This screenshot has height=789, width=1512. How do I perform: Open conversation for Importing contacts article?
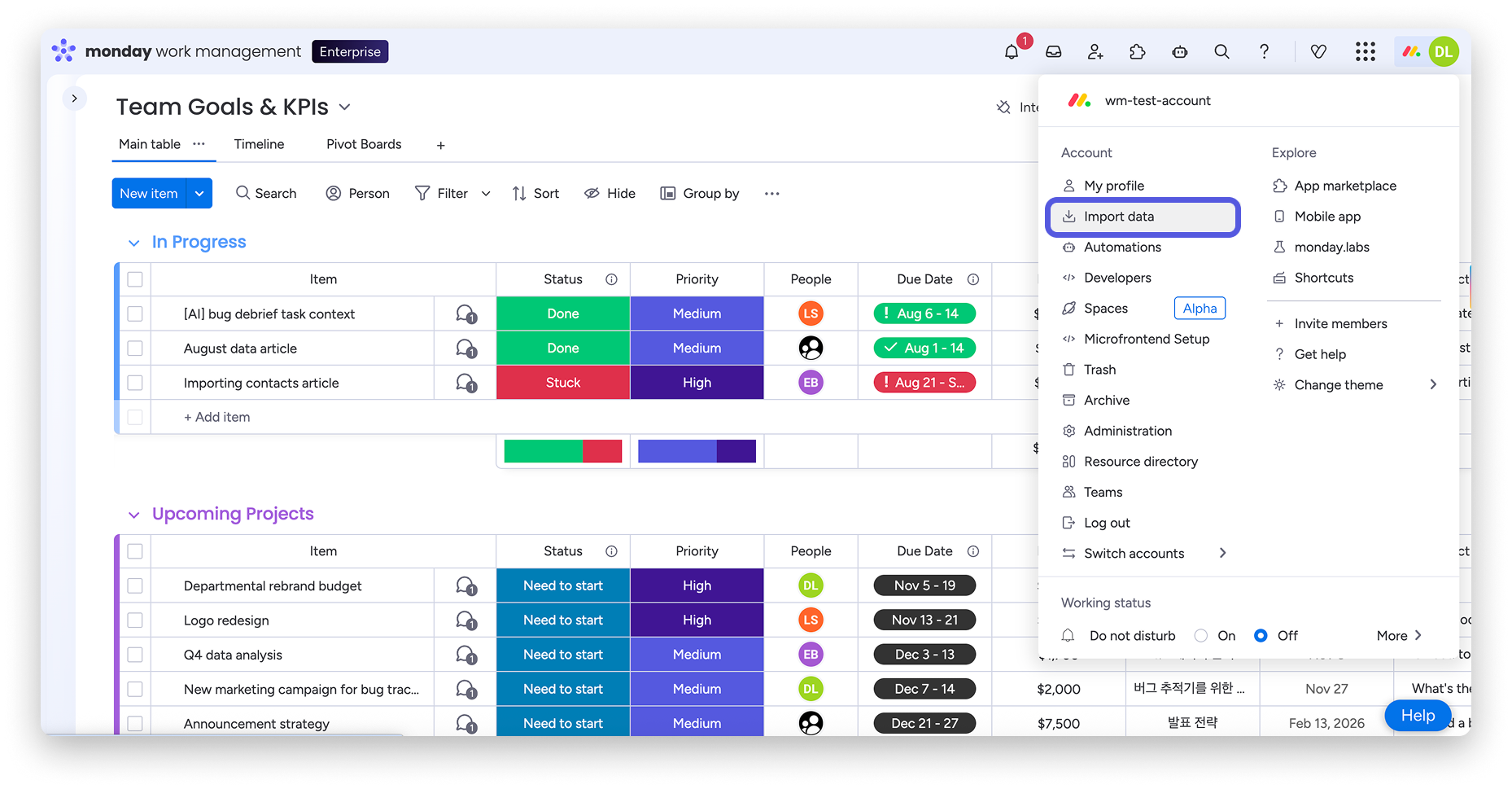(466, 383)
